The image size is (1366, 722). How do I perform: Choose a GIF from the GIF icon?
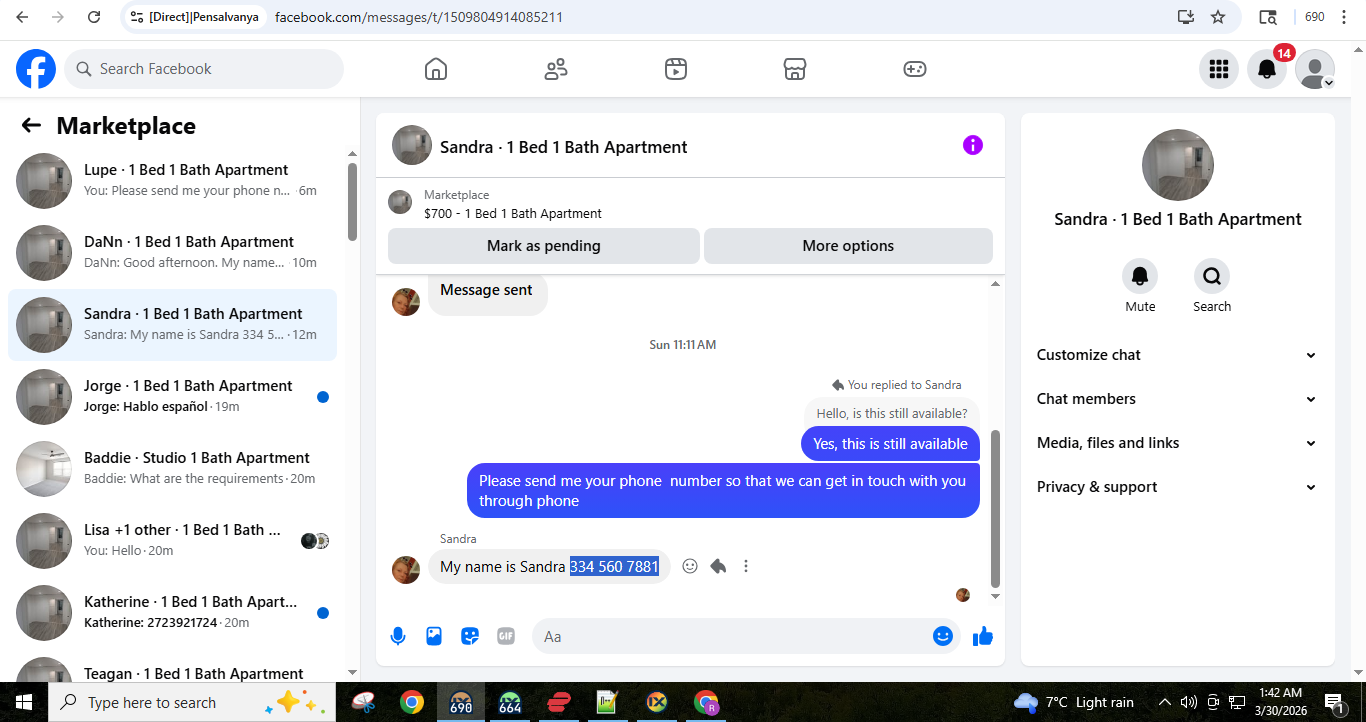click(x=506, y=636)
